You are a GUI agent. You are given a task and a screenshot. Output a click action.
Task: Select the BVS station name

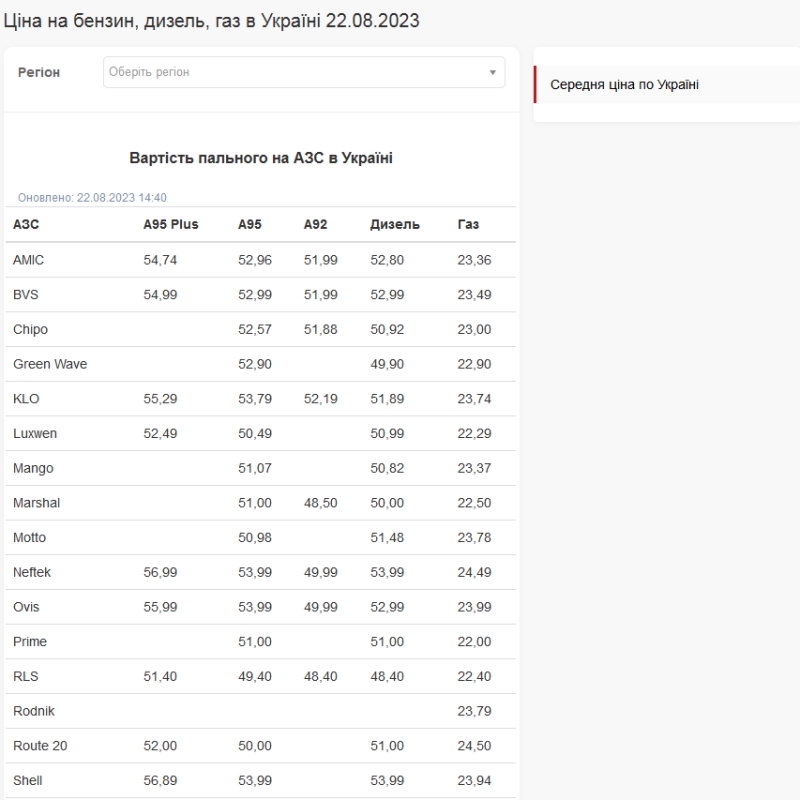(26, 295)
